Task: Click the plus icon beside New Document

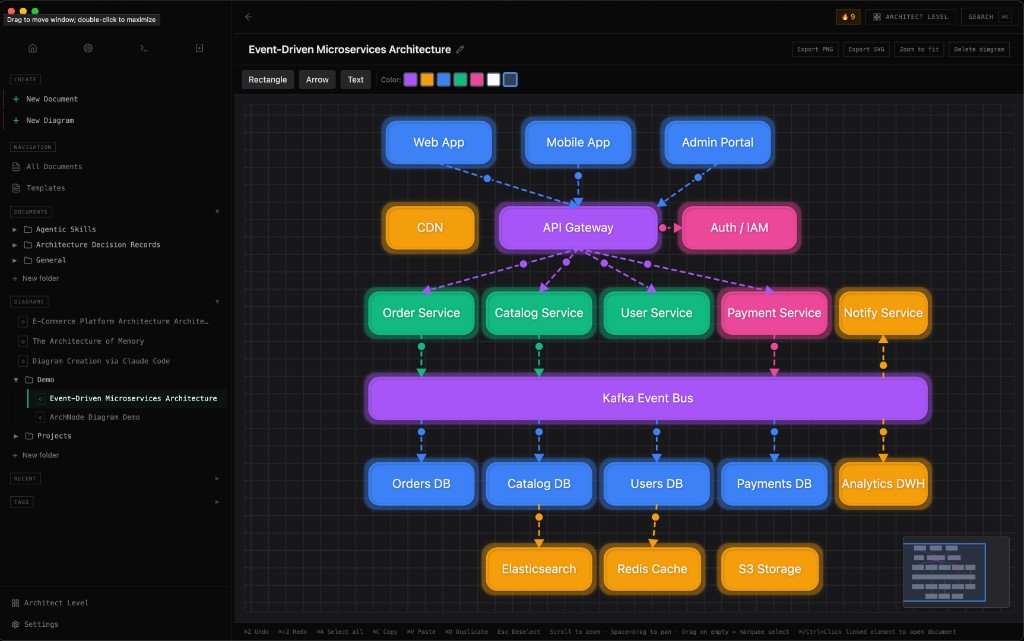Action: [16, 99]
